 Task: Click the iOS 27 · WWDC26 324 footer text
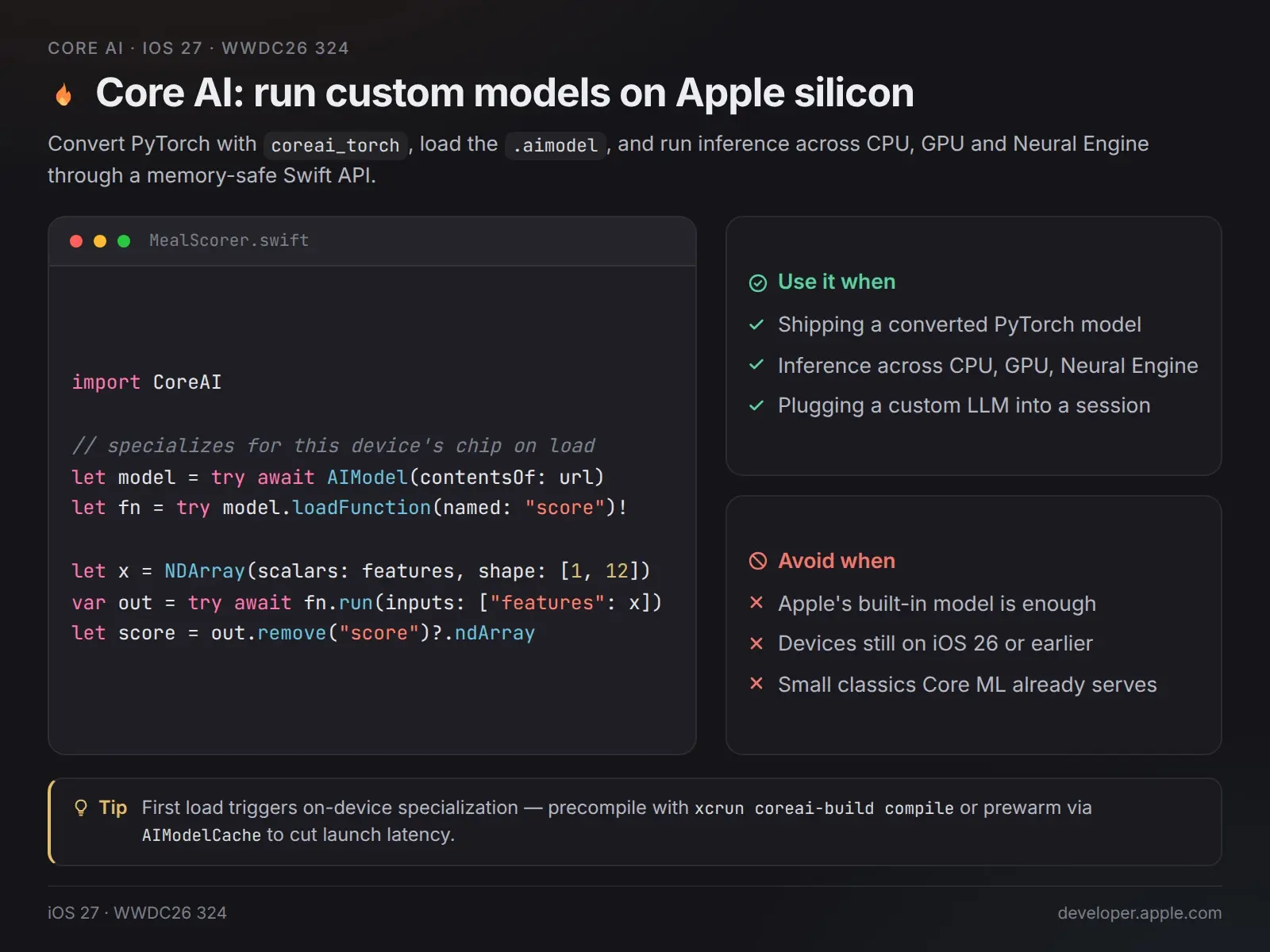point(137,913)
